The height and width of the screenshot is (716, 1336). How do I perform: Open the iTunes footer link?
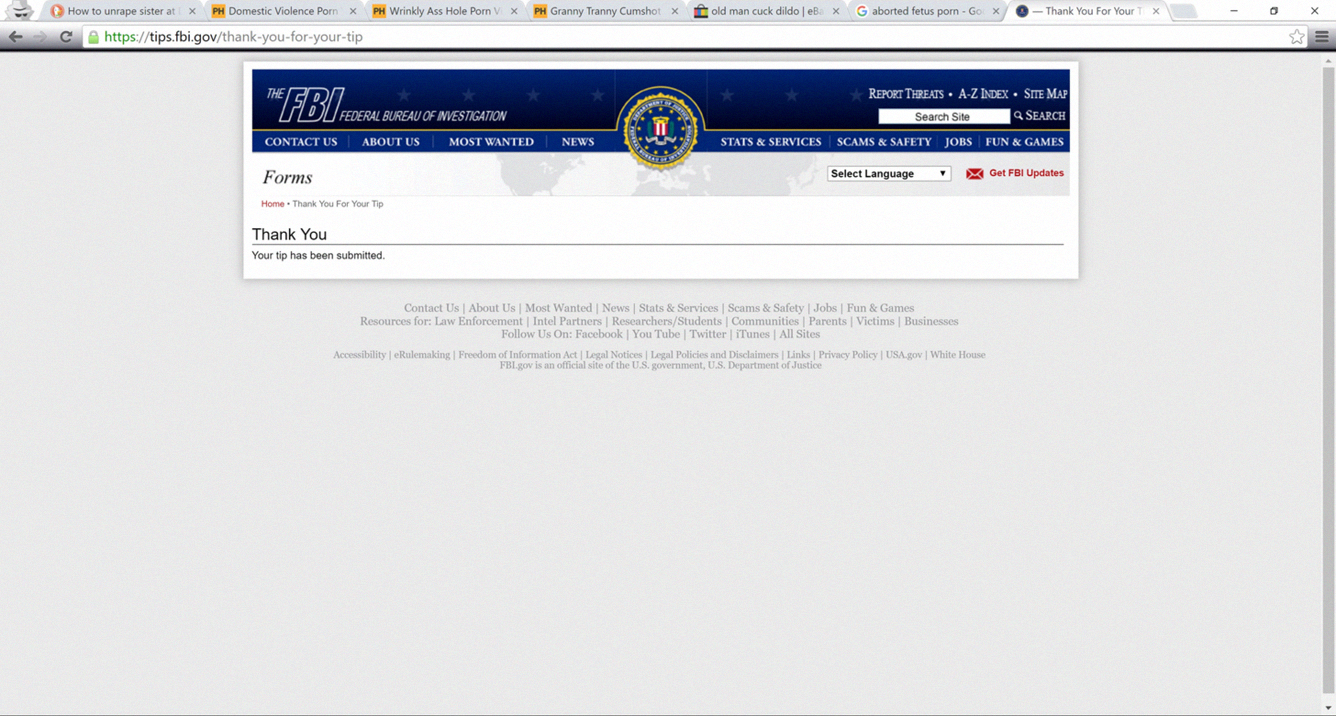(x=753, y=334)
